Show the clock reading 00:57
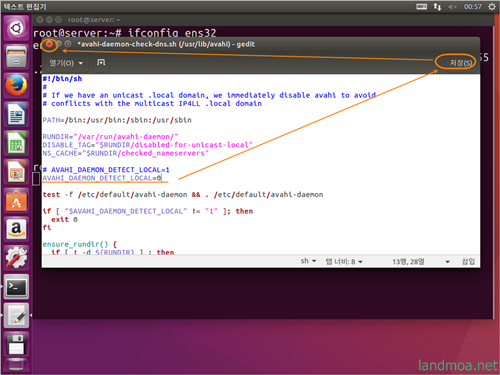 tap(473, 7)
